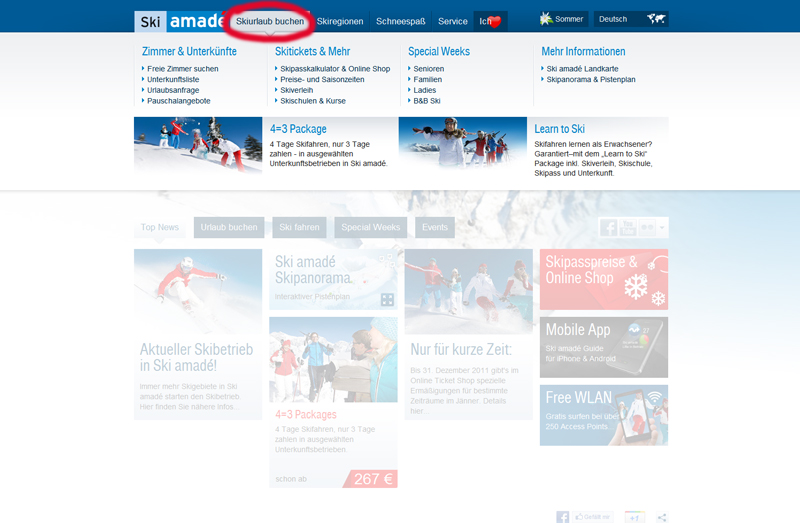Screen dimensions: 800x523
Task: Click the fullscreen icon on Skipanorama tile
Action: [387, 300]
